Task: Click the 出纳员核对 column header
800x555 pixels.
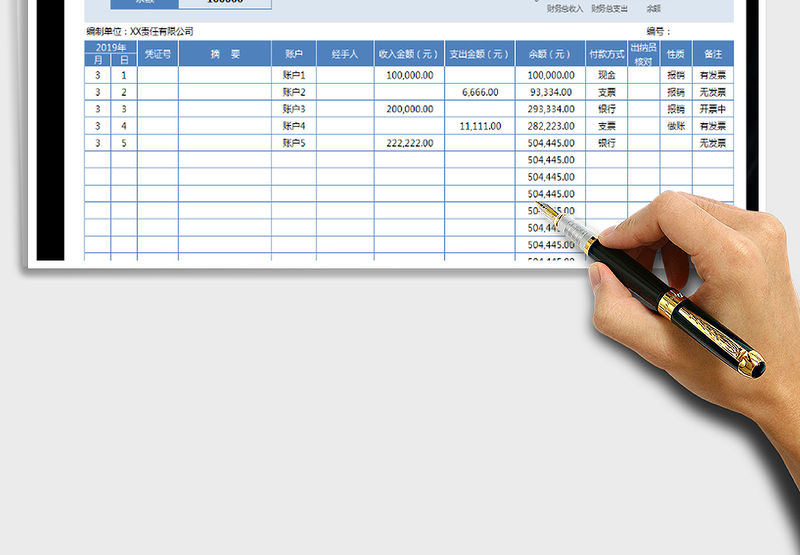Action: [643, 54]
